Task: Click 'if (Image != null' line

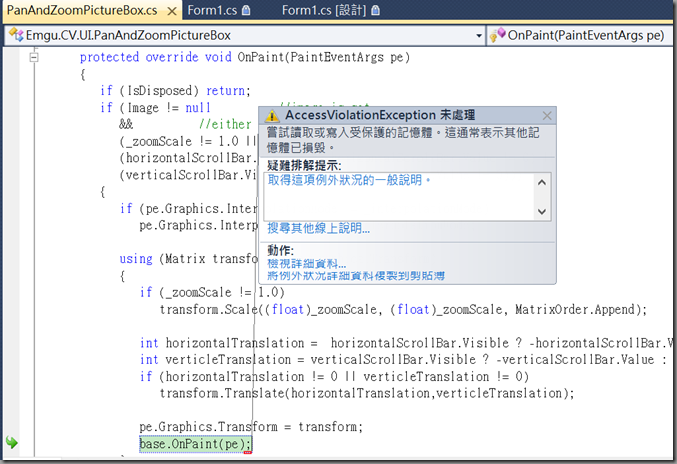Action: click(x=155, y=107)
